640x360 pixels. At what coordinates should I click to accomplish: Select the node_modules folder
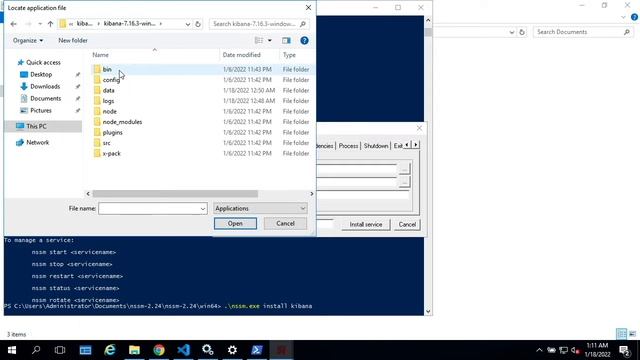point(122,122)
